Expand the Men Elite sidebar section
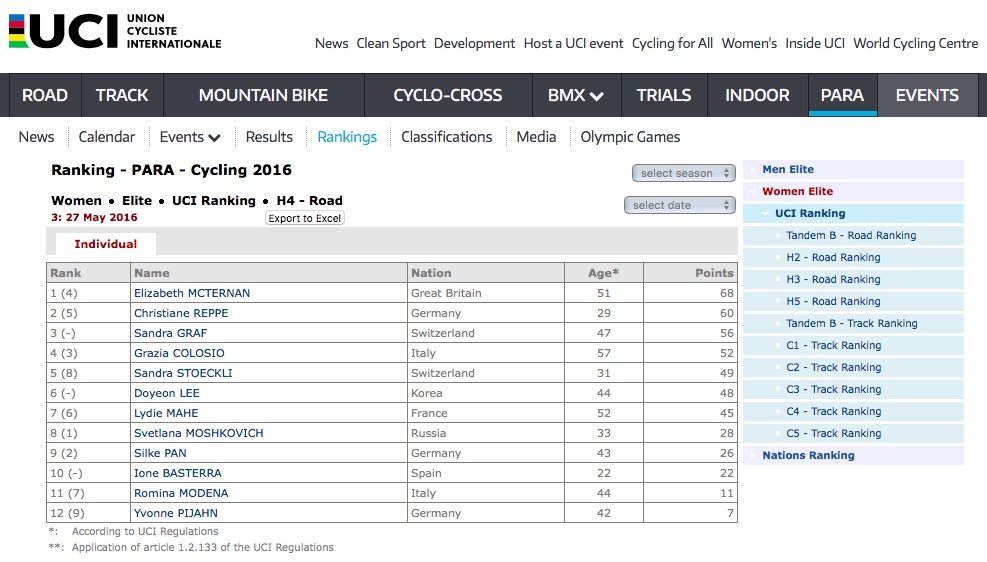Viewport: 987px width, 562px height. 788,169
